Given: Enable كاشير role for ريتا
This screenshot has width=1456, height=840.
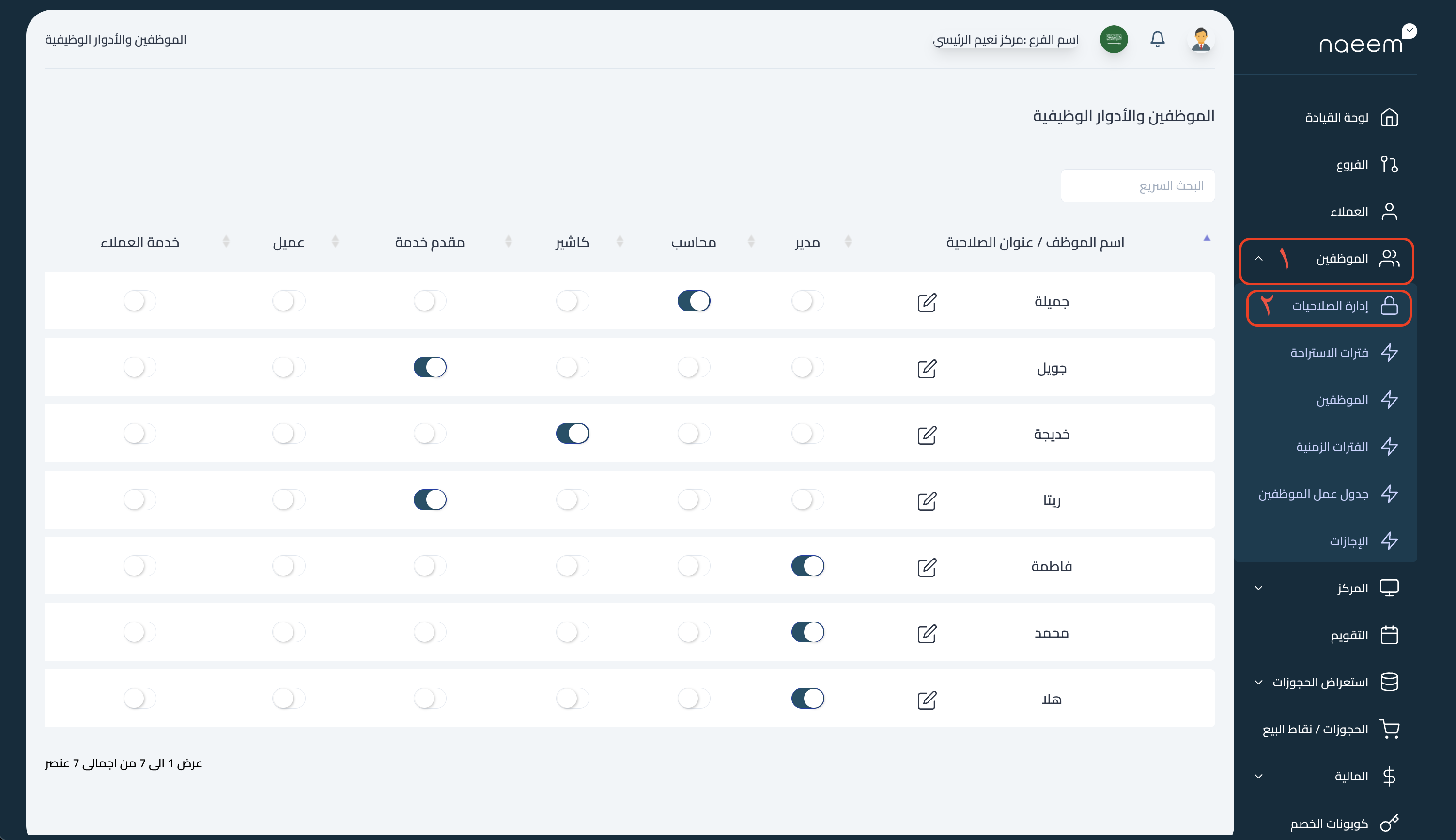Looking at the screenshot, I should pyautogui.click(x=573, y=499).
